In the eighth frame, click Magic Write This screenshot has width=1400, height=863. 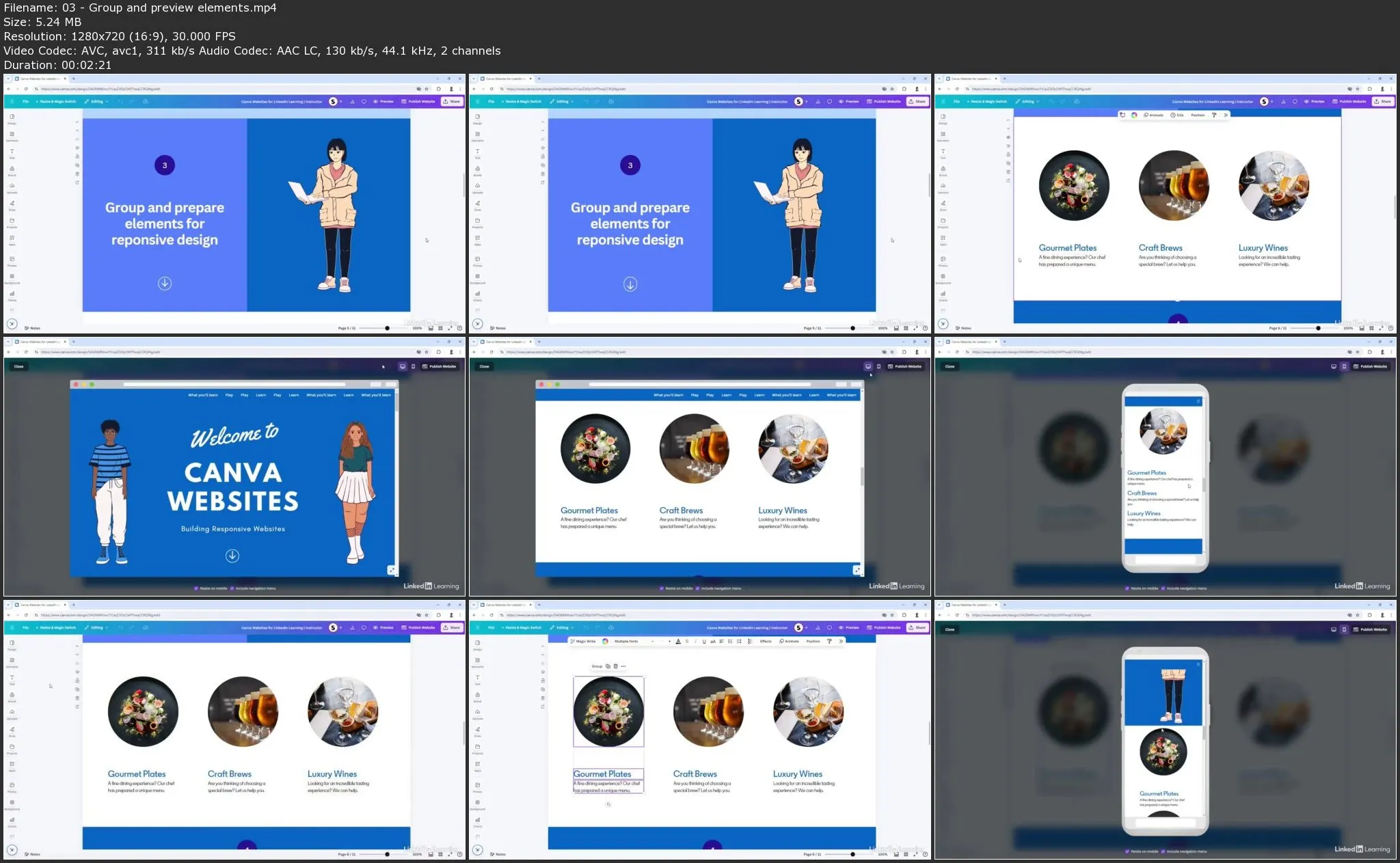tap(584, 641)
